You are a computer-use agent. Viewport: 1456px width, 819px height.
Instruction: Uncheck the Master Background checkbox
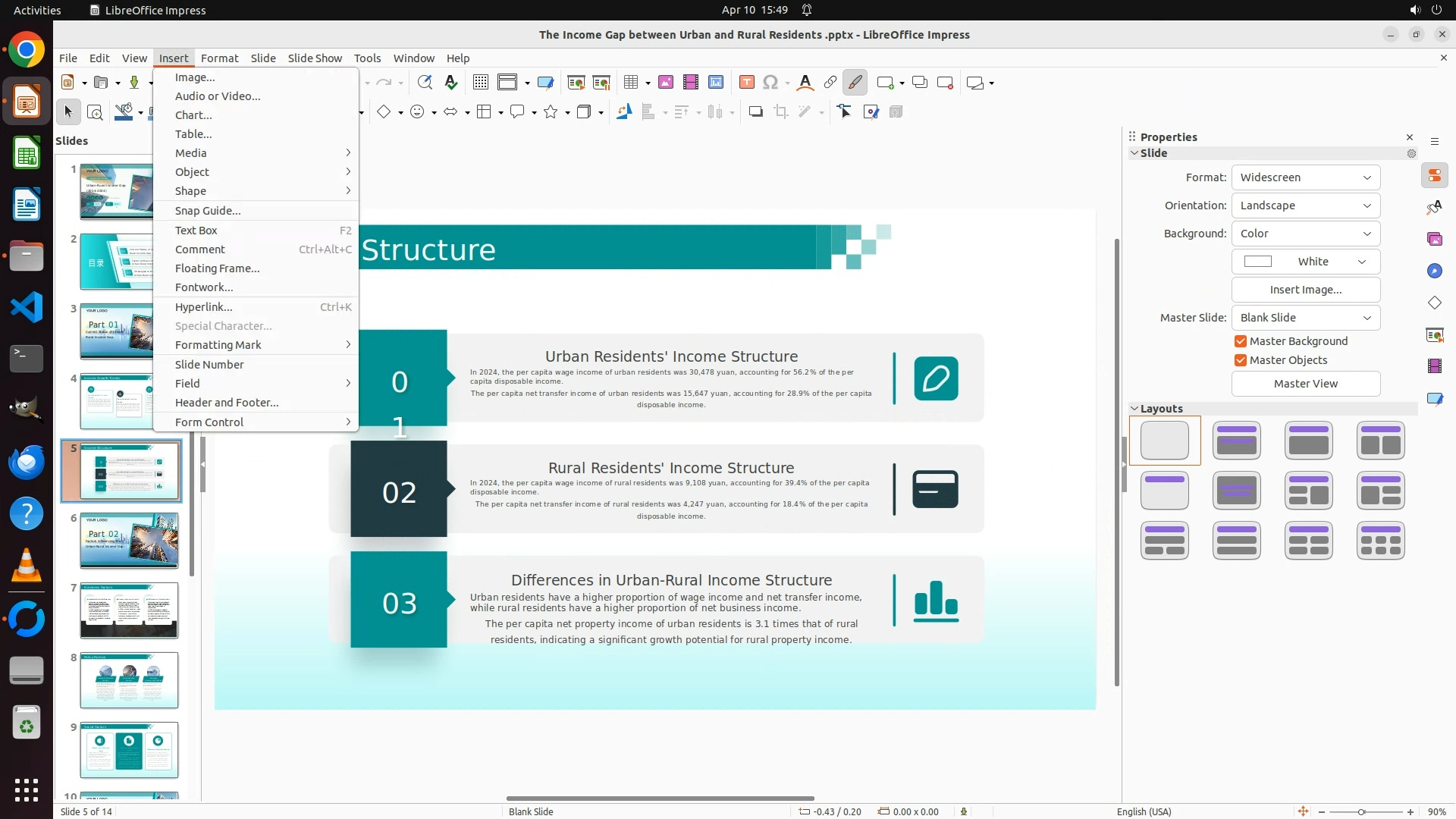click(x=1241, y=341)
